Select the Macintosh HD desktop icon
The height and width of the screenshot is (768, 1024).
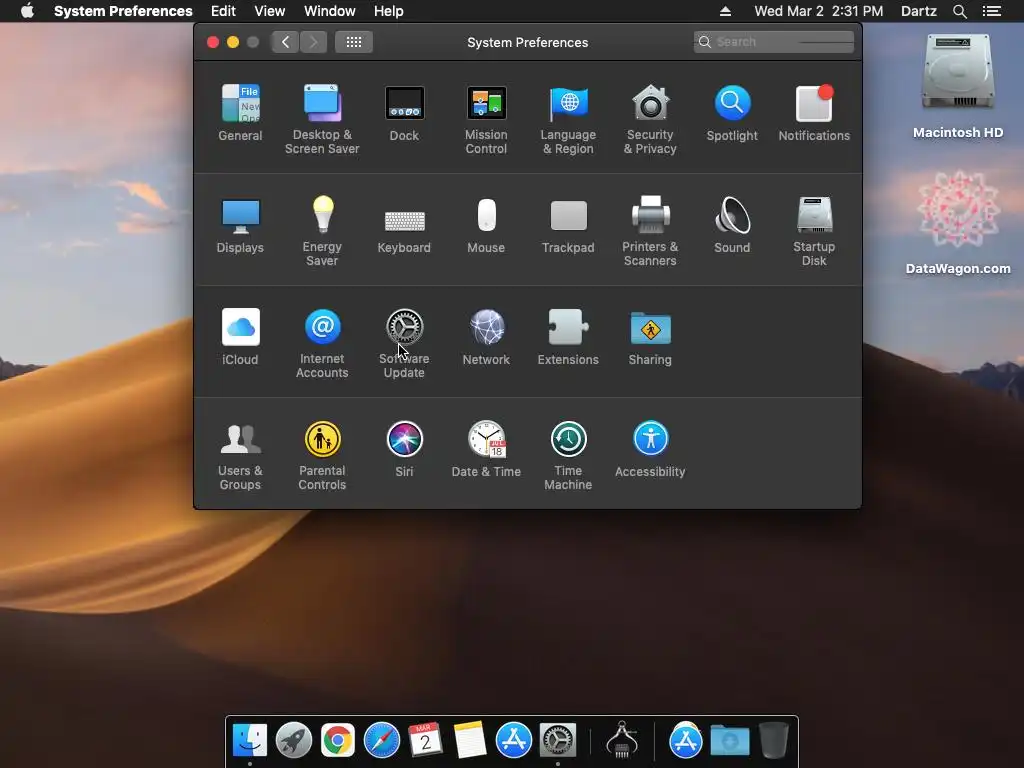(958, 86)
